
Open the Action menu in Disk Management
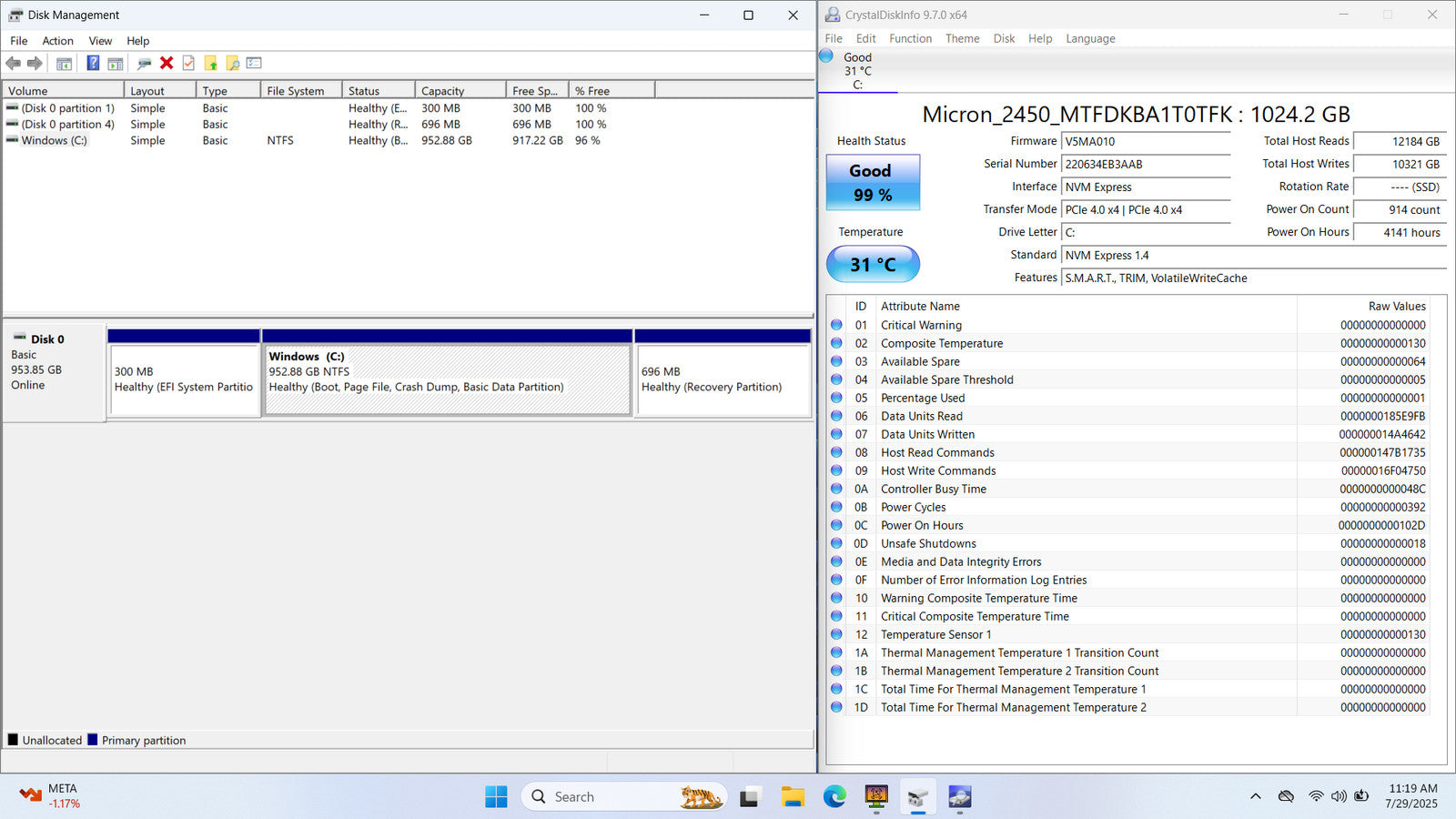(x=57, y=41)
